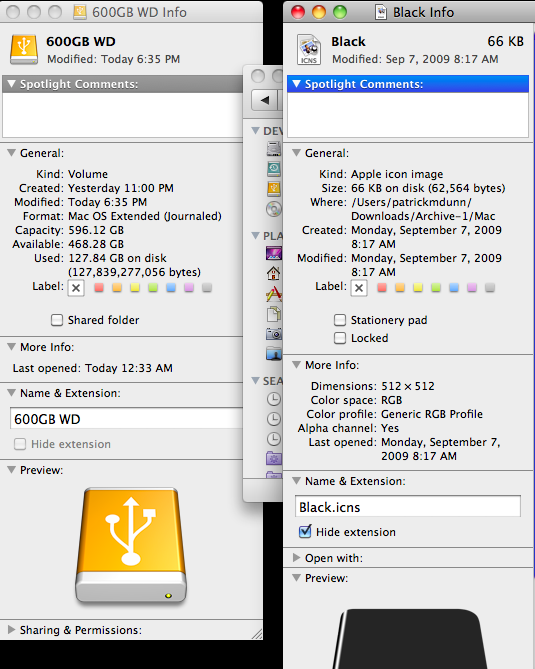Click the Finder back arrow button
The width and height of the screenshot is (535, 669).
(265, 101)
